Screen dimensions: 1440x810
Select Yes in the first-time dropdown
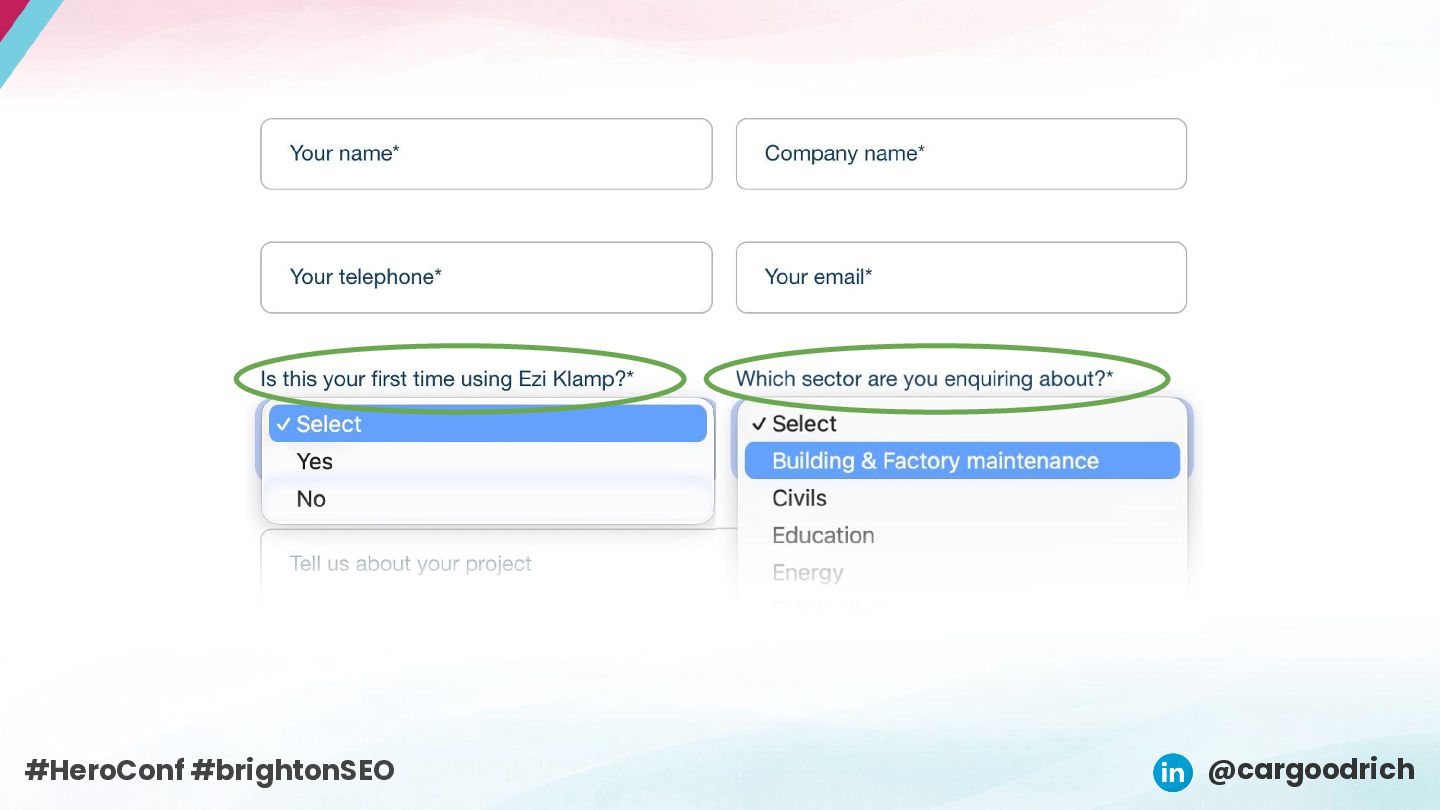[x=315, y=461]
